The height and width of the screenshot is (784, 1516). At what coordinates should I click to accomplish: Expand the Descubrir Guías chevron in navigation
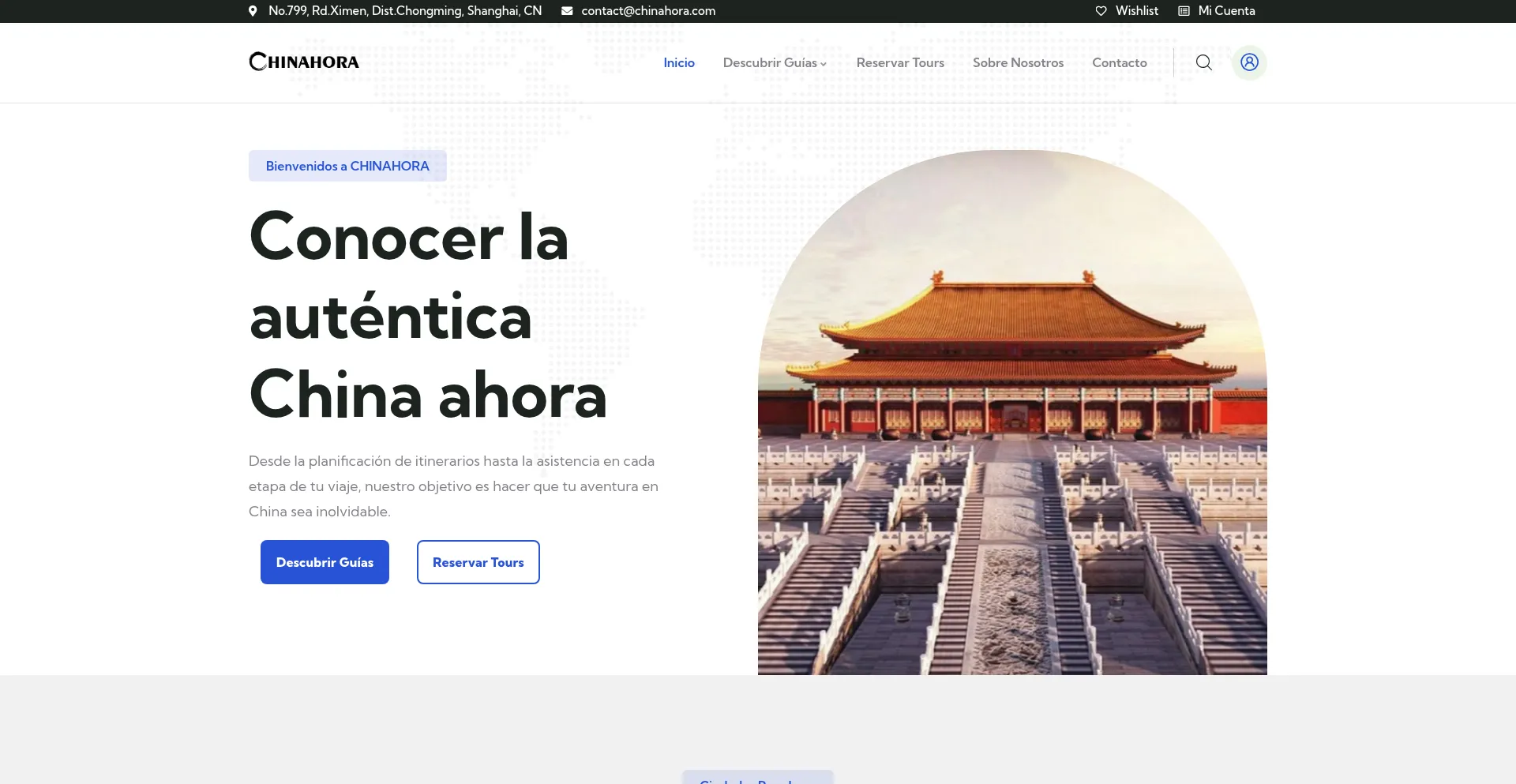click(824, 64)
